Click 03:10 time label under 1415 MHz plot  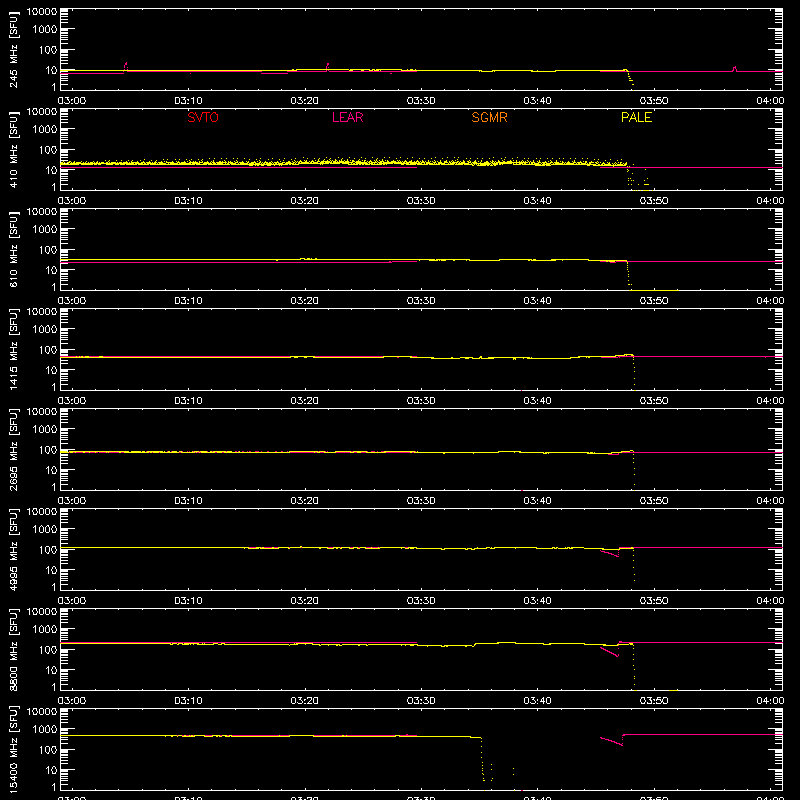click(188, 401)
